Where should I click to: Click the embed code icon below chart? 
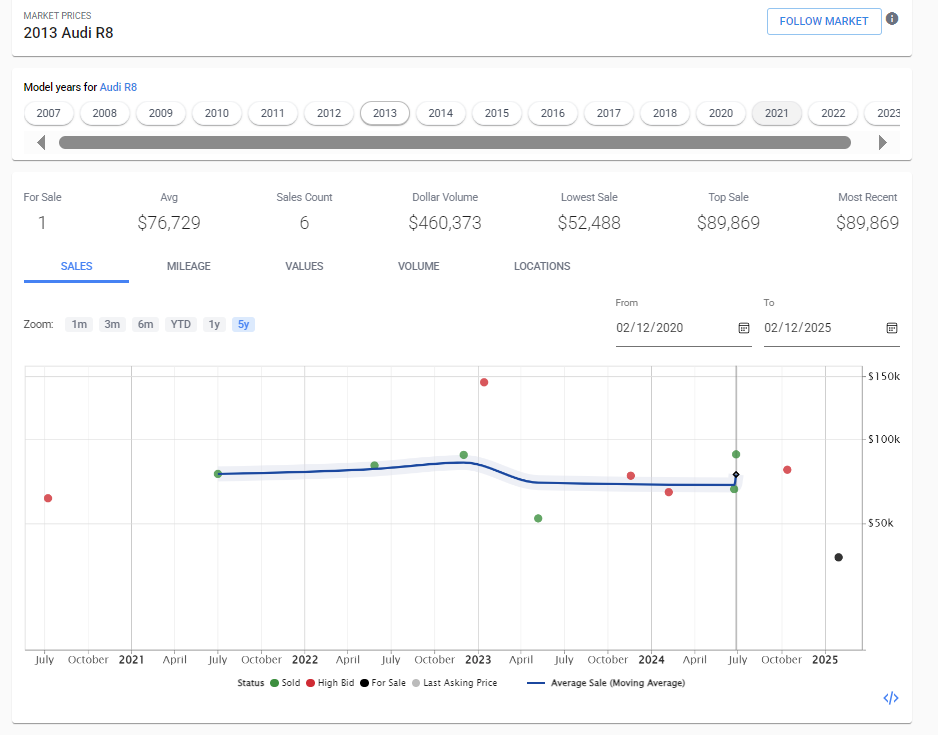[x=891, y=698]
